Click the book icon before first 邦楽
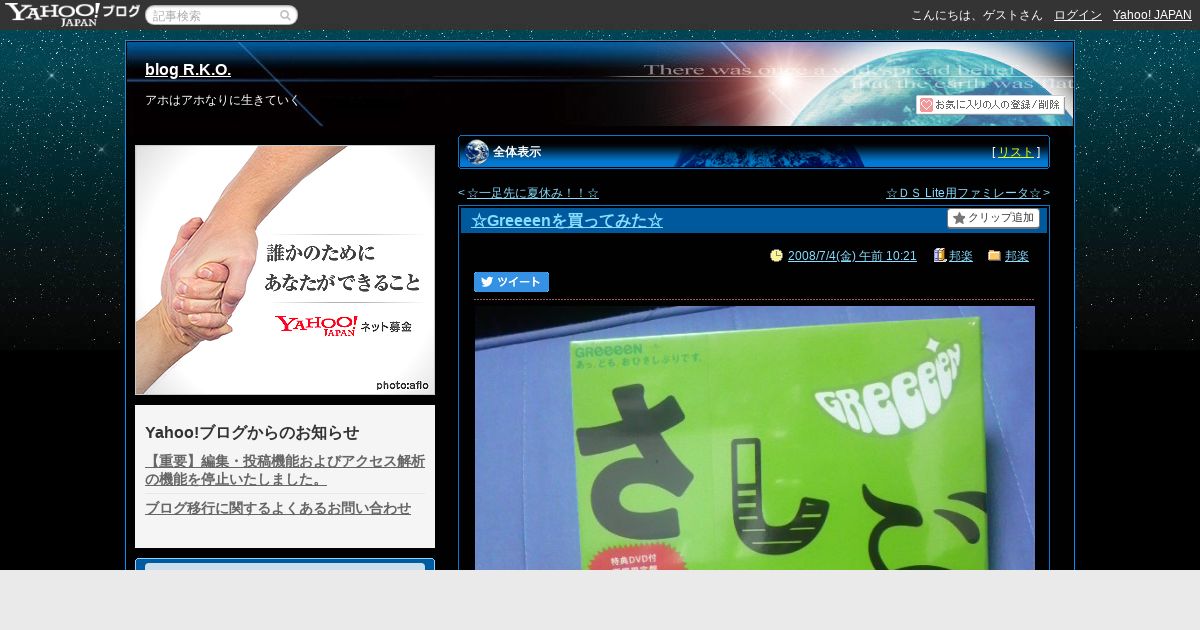 click(x=939, y=256)
